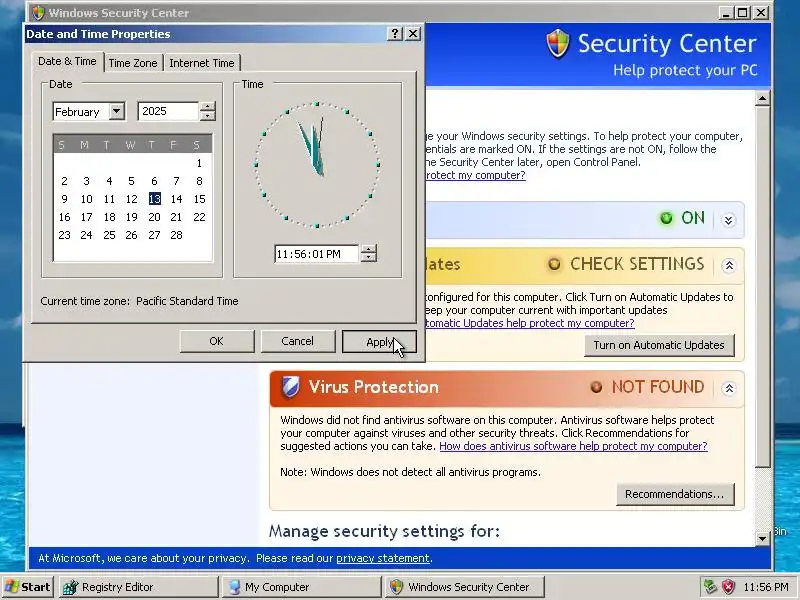This screenshot has width=800, height=600.
Task: Click Turn on Automatic Updates button
Action: pyautogui.click(x=659, y=345)
